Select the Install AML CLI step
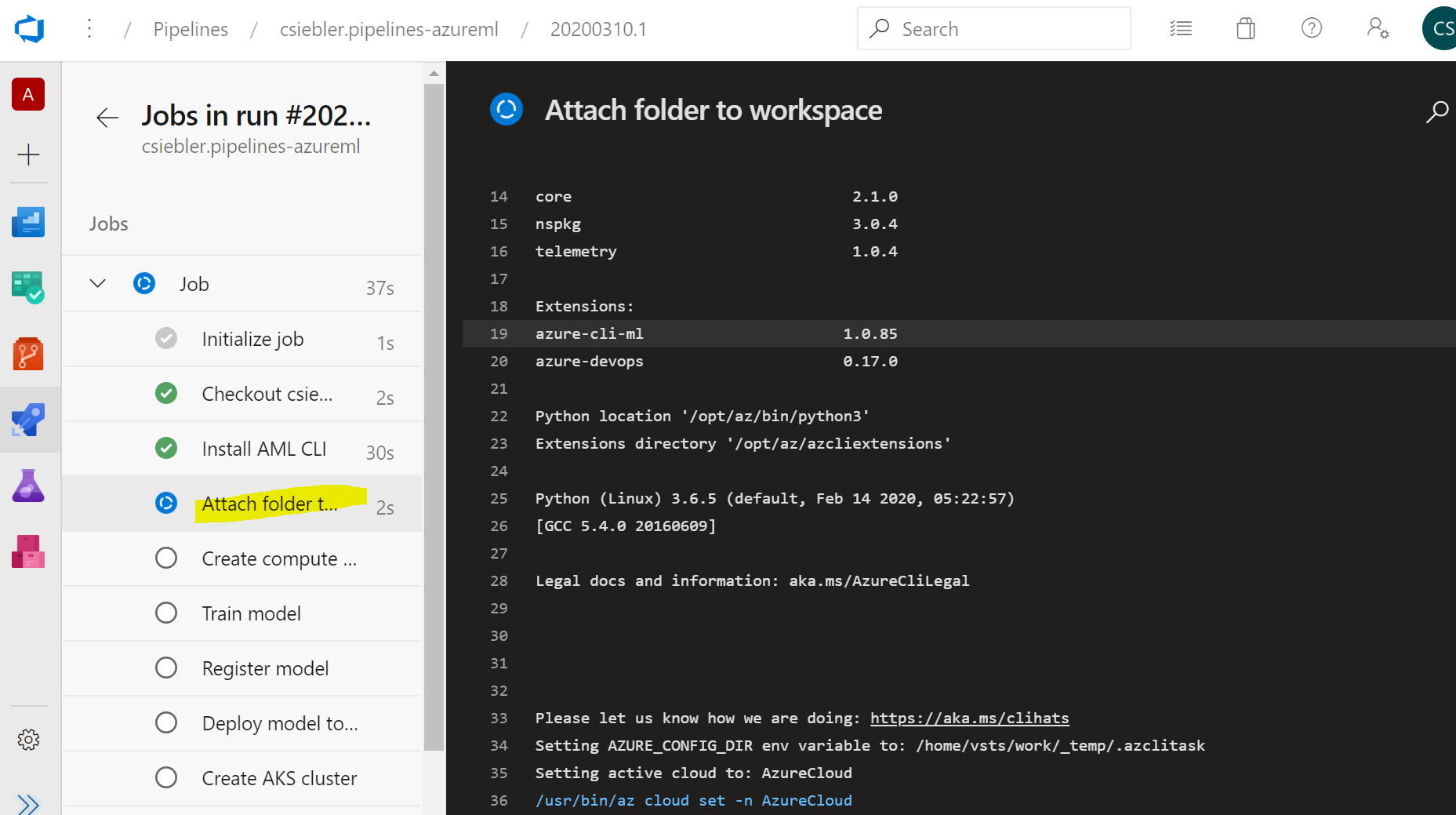The width and height of the screenshot is (1456, 815). [242, 449]
